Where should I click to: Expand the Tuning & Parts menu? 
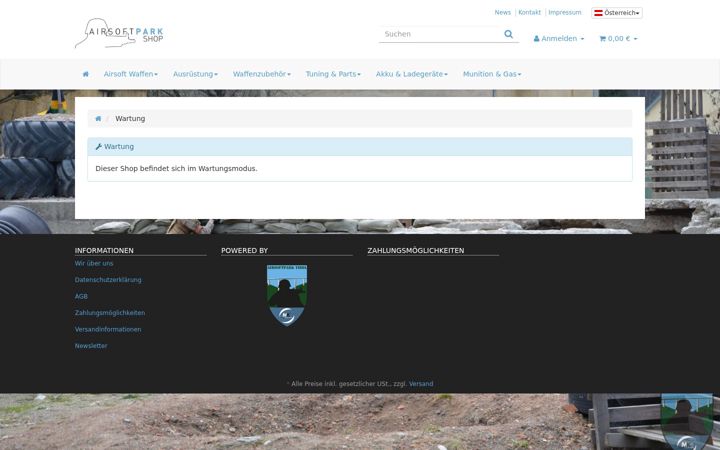point(333,74)
